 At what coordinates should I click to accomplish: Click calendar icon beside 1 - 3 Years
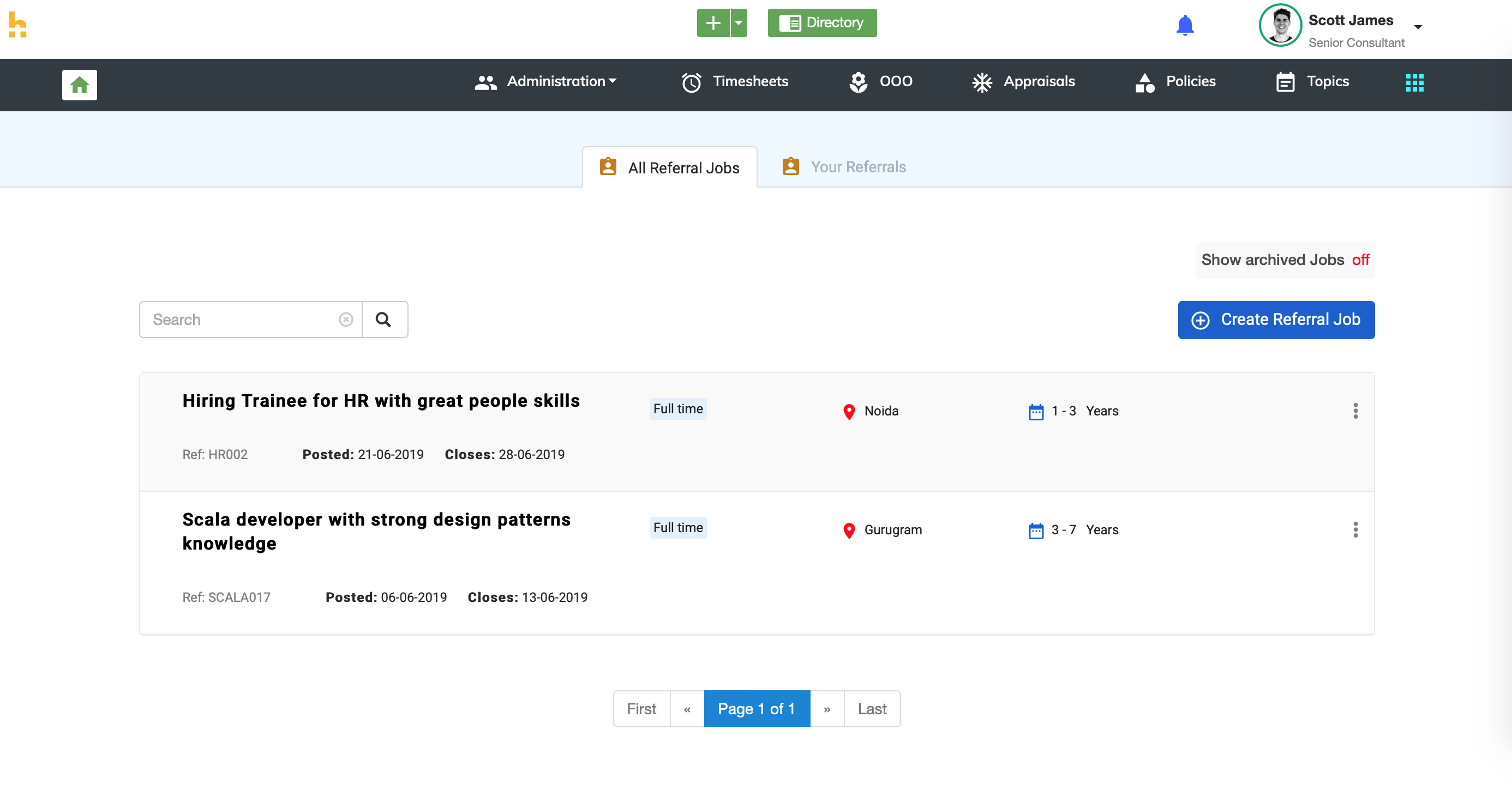(x=1036, y=412)
